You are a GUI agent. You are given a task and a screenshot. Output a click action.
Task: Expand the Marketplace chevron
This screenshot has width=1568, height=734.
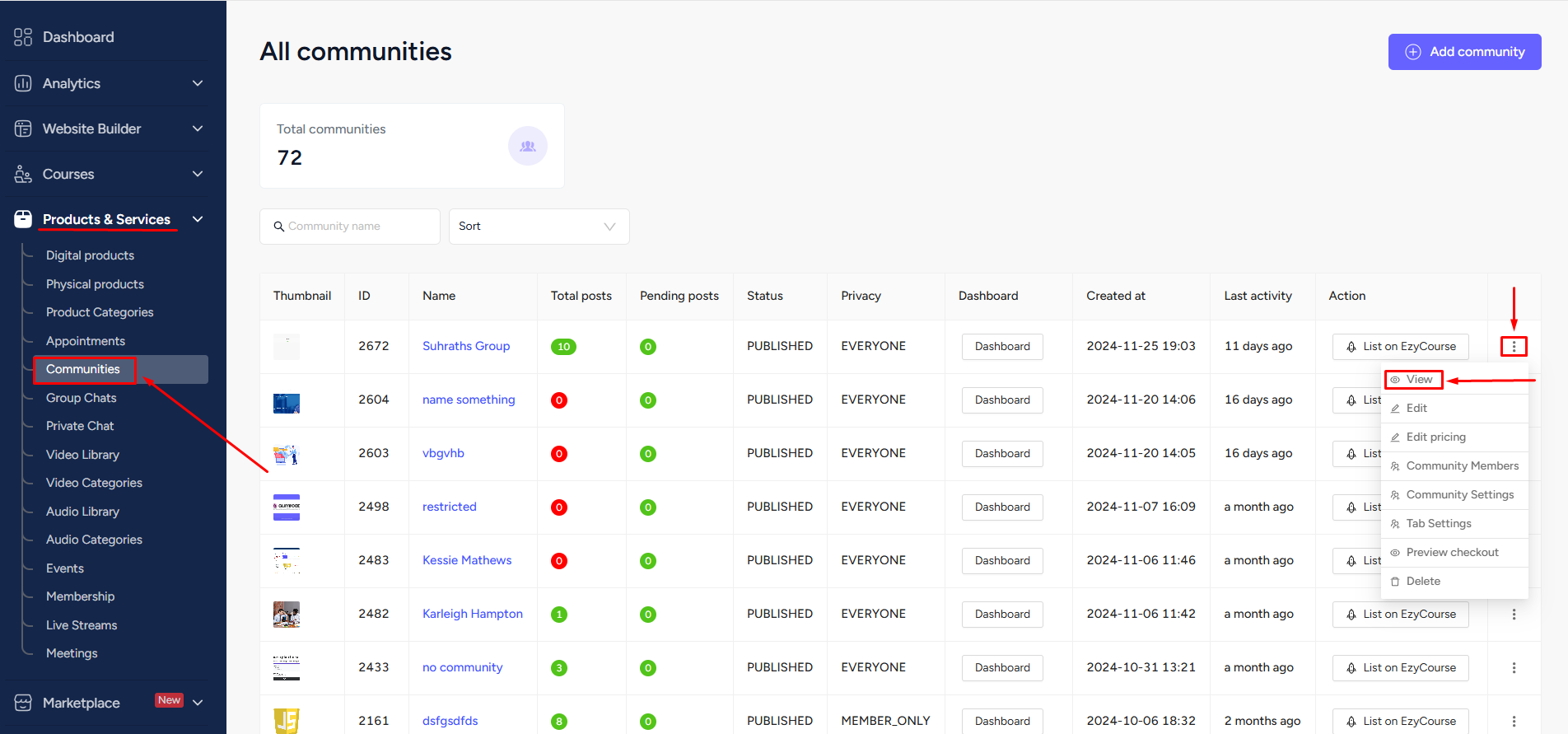click(x=198, y=703)
